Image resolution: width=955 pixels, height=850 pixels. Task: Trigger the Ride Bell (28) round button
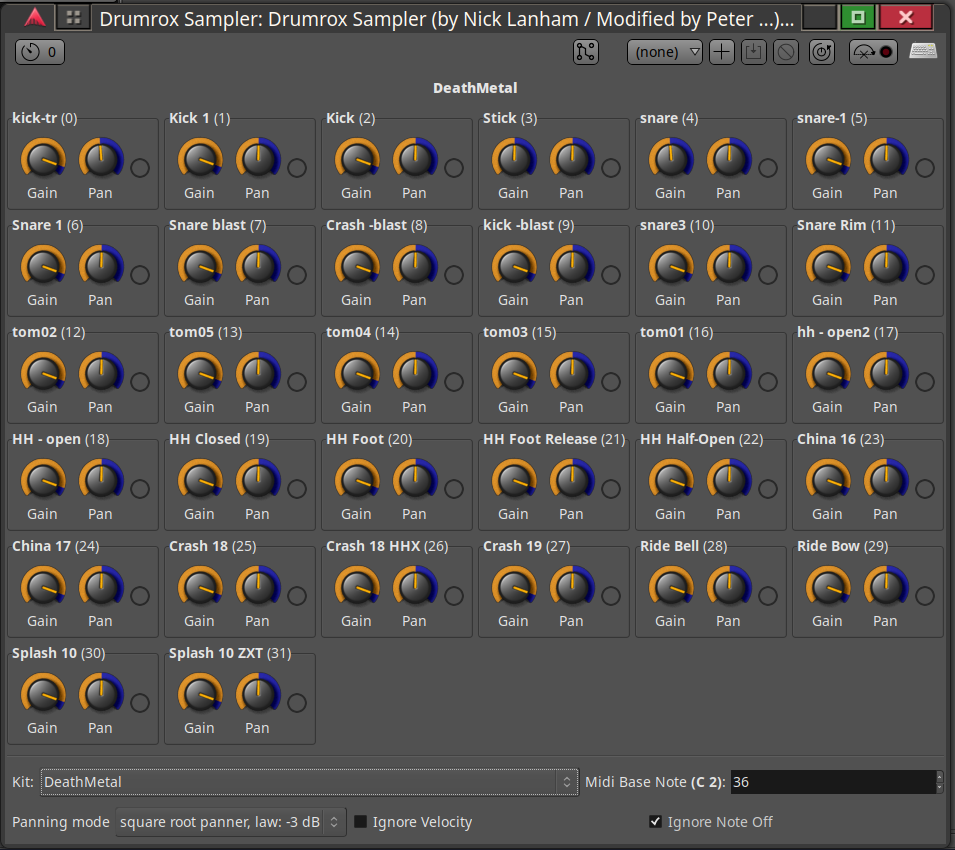[768, 596]
